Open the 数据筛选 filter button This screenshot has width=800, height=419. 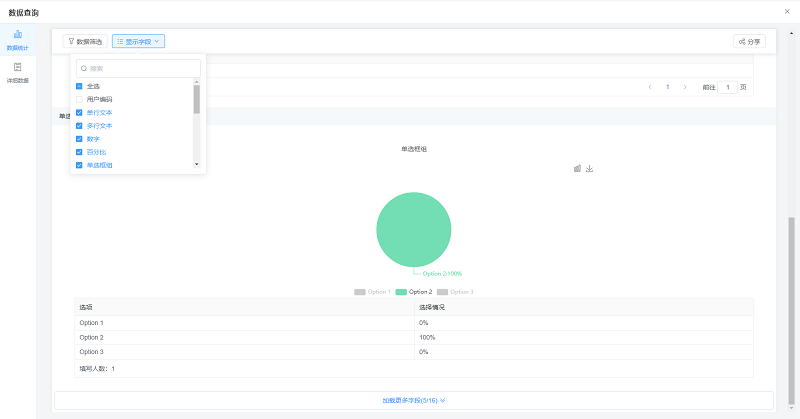point(85,42)
